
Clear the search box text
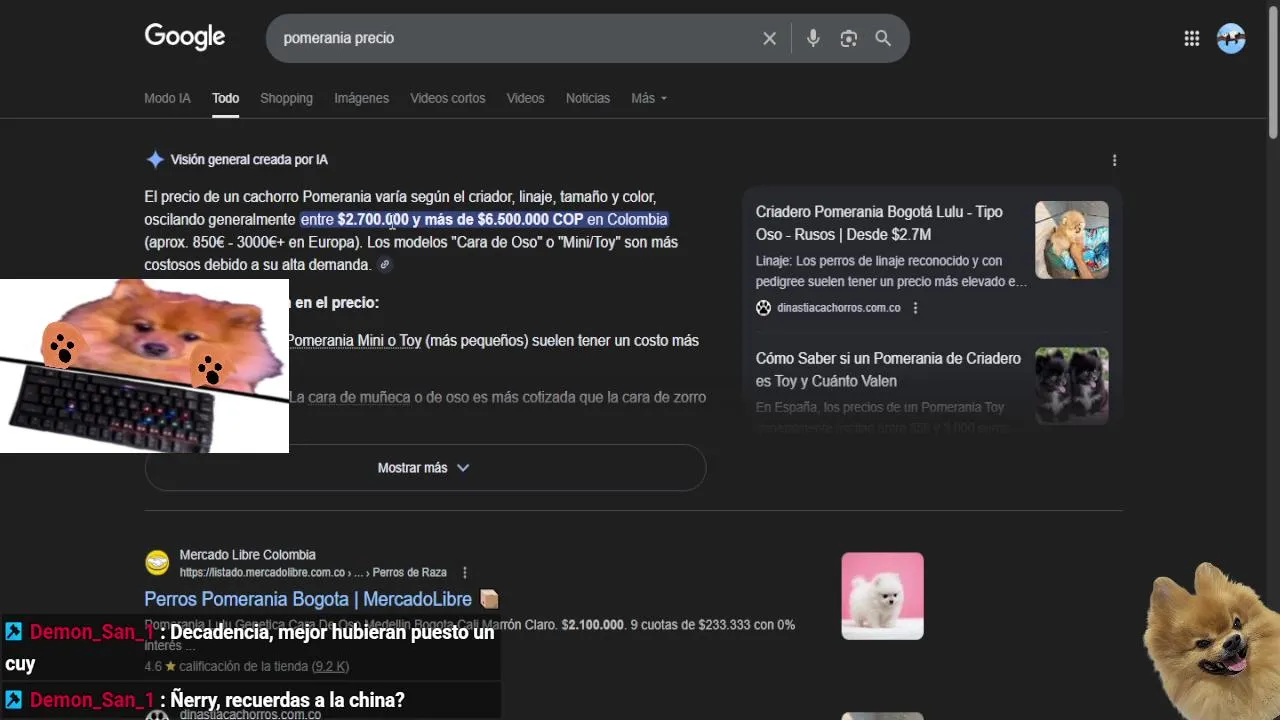coord(769,38)
